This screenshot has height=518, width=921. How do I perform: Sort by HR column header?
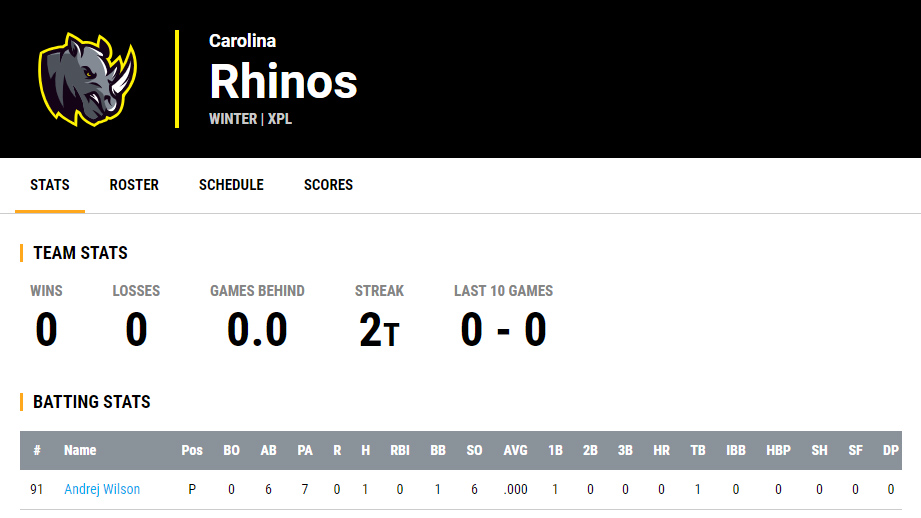661,450
